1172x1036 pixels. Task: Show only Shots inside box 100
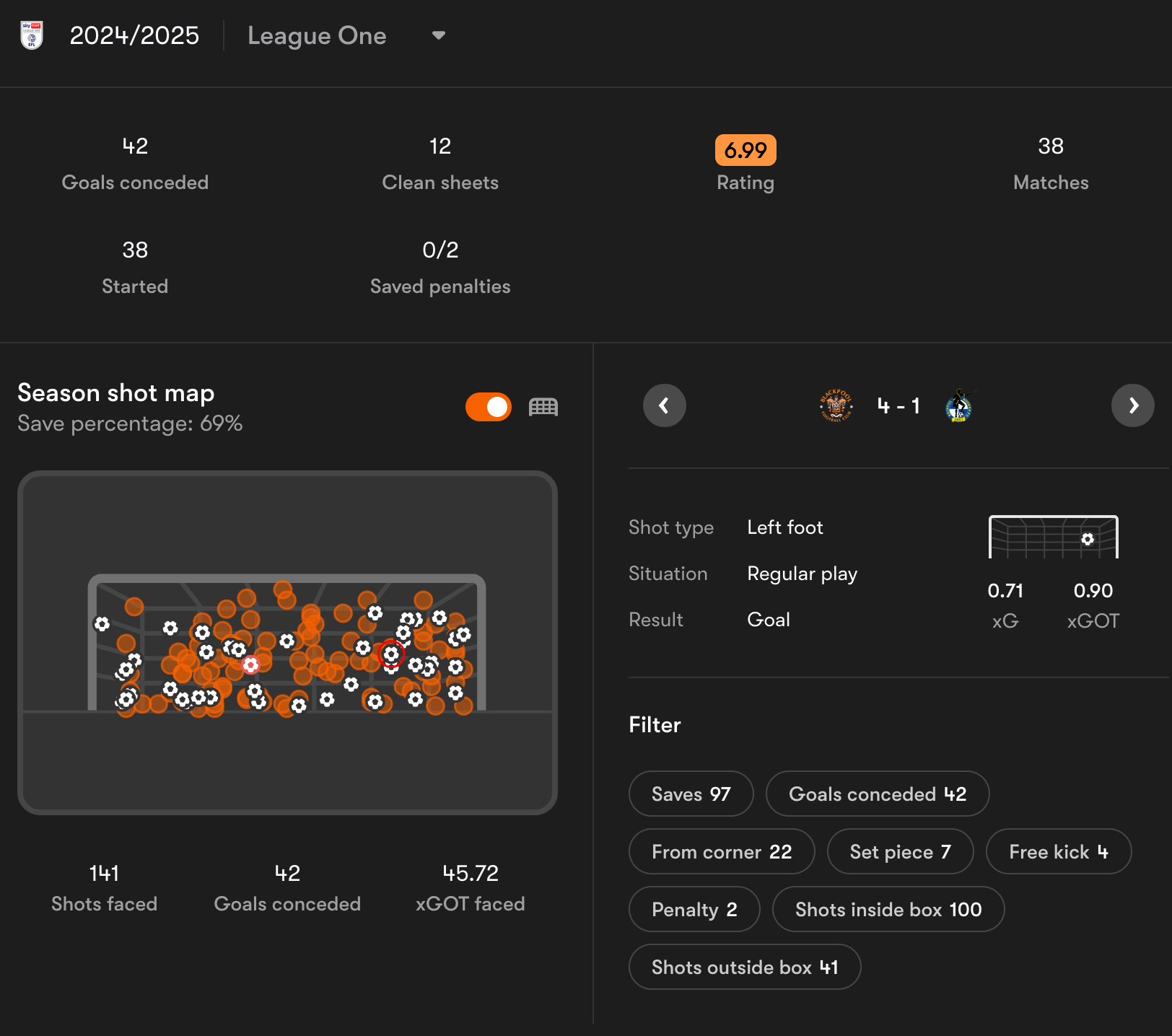pyautogui.click(x=888, y=909)
